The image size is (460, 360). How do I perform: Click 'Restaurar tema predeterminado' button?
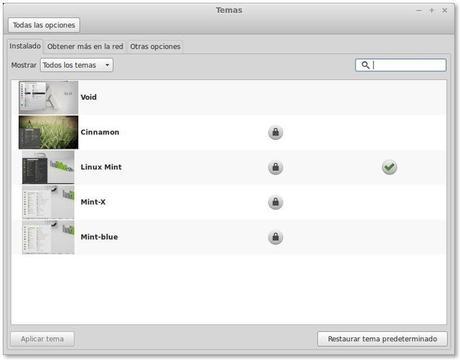(382, 339)
